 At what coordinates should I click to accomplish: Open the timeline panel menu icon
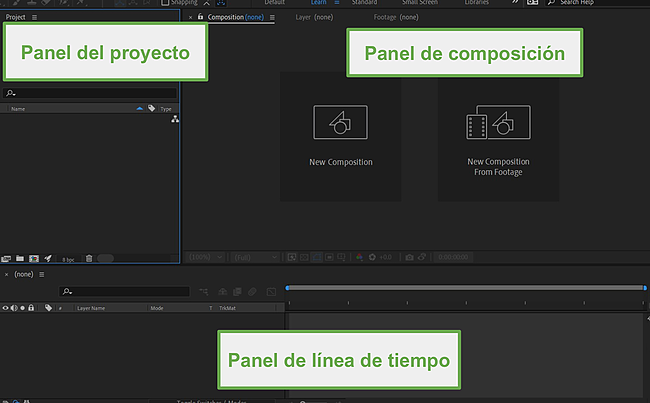tap(41, 274)
